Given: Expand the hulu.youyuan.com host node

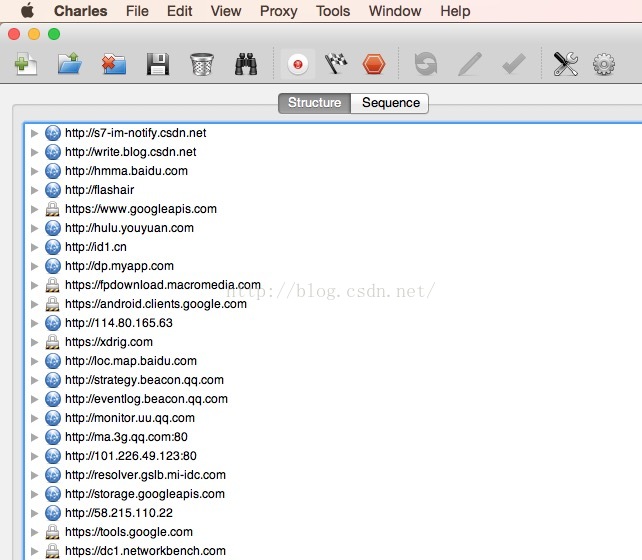Looking at the screenshot, I should click(35, 228).
